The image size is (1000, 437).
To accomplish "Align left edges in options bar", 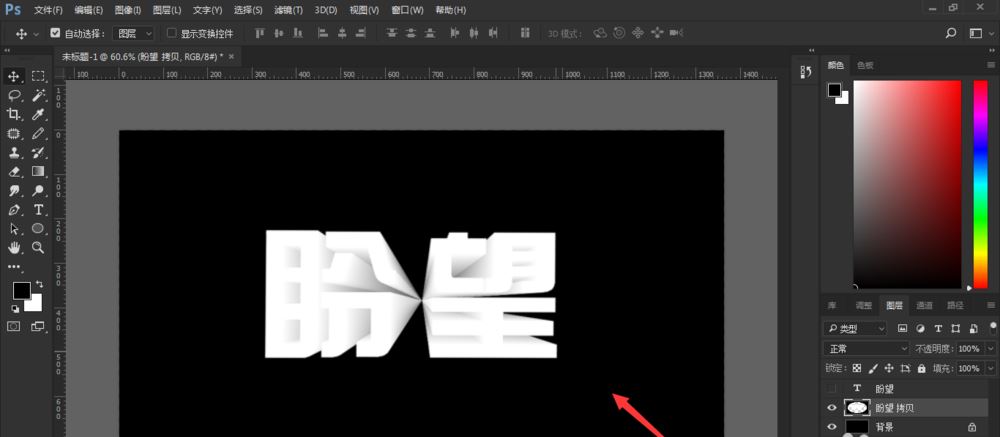I will click(x=323, y=33).
